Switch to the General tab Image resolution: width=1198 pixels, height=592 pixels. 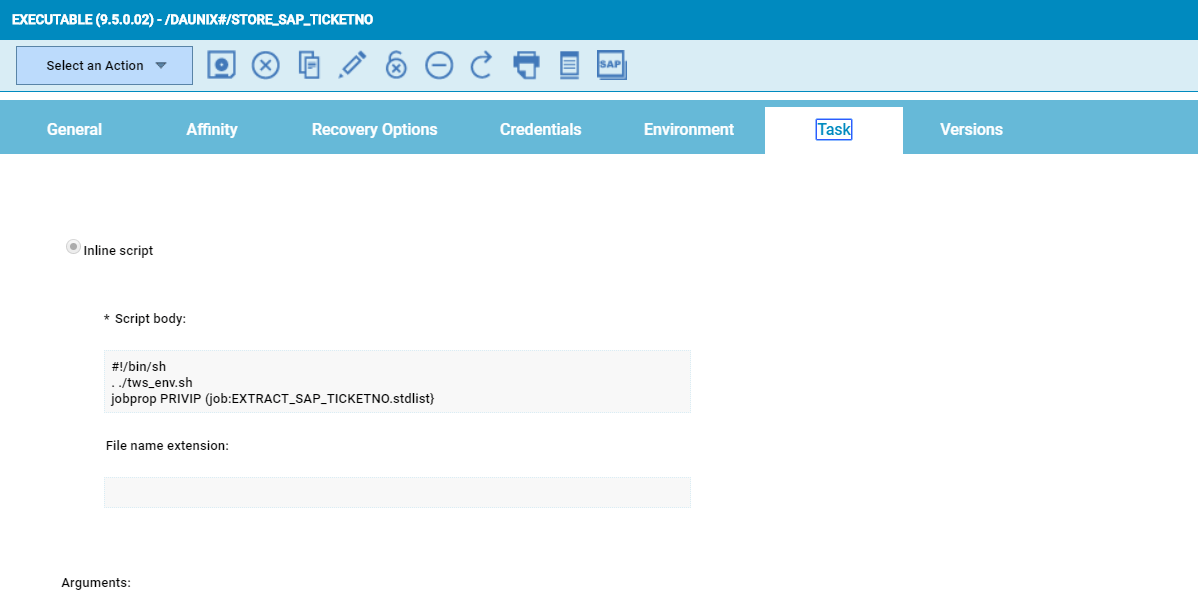pos(74,130)
